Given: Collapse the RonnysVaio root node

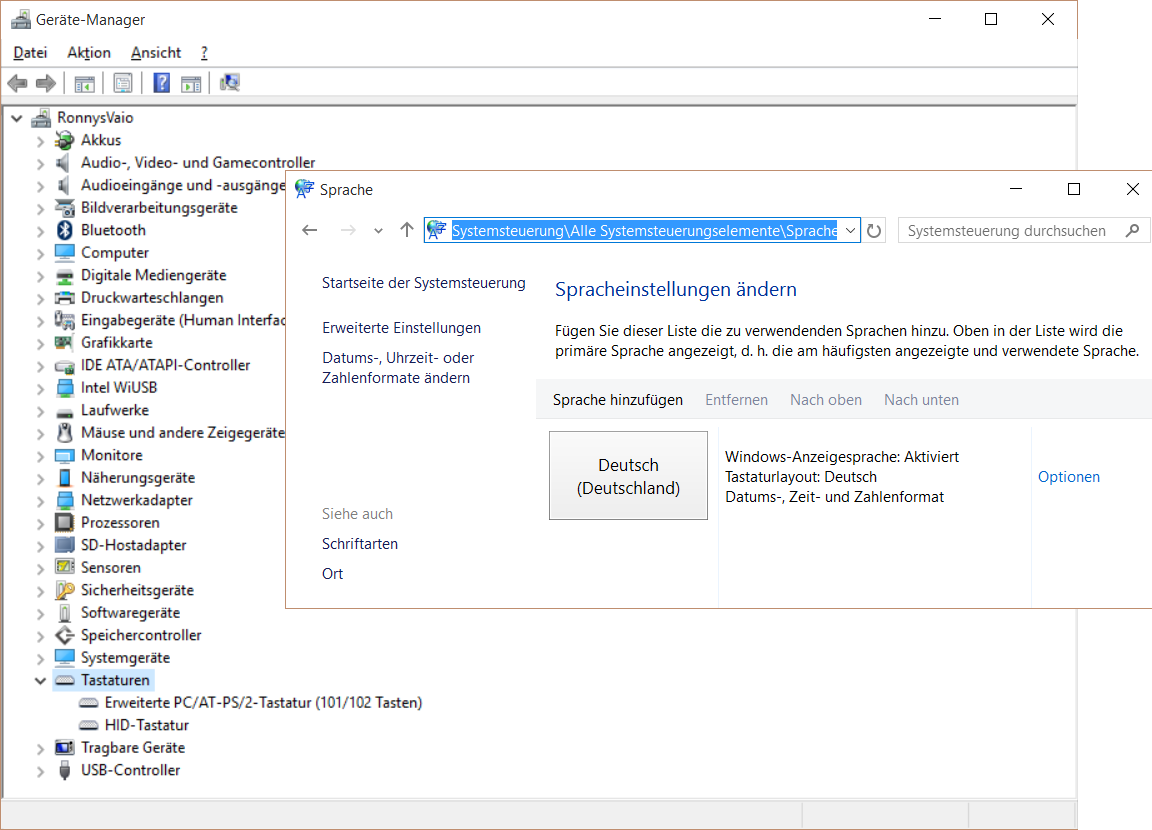Looking at the screenshot, I should (17, 118).
